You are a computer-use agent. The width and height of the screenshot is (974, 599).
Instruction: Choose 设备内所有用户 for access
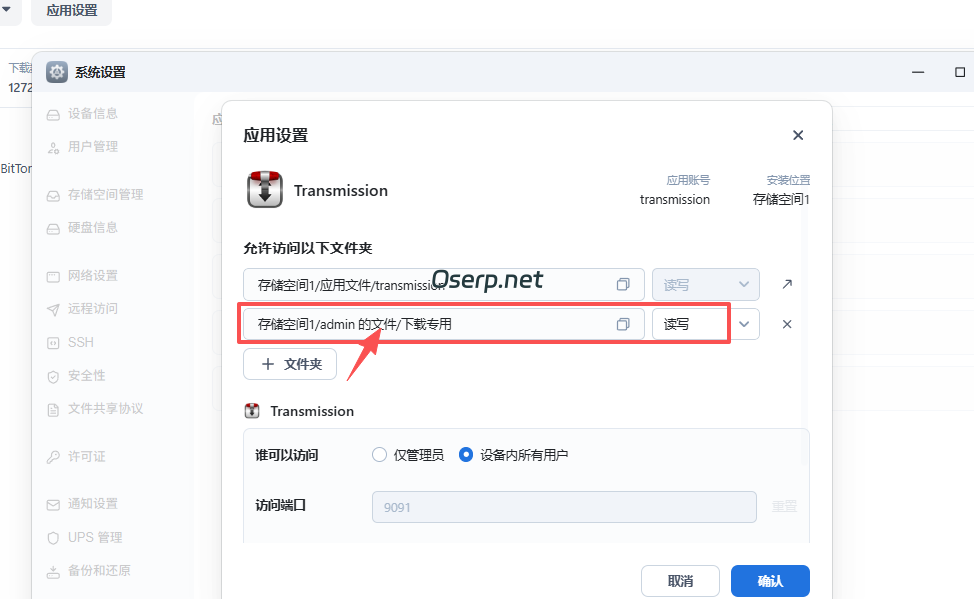(466, 454)
